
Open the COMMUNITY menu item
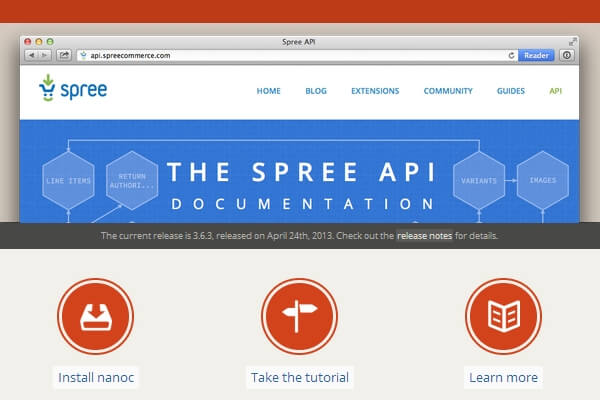(448, 91)
